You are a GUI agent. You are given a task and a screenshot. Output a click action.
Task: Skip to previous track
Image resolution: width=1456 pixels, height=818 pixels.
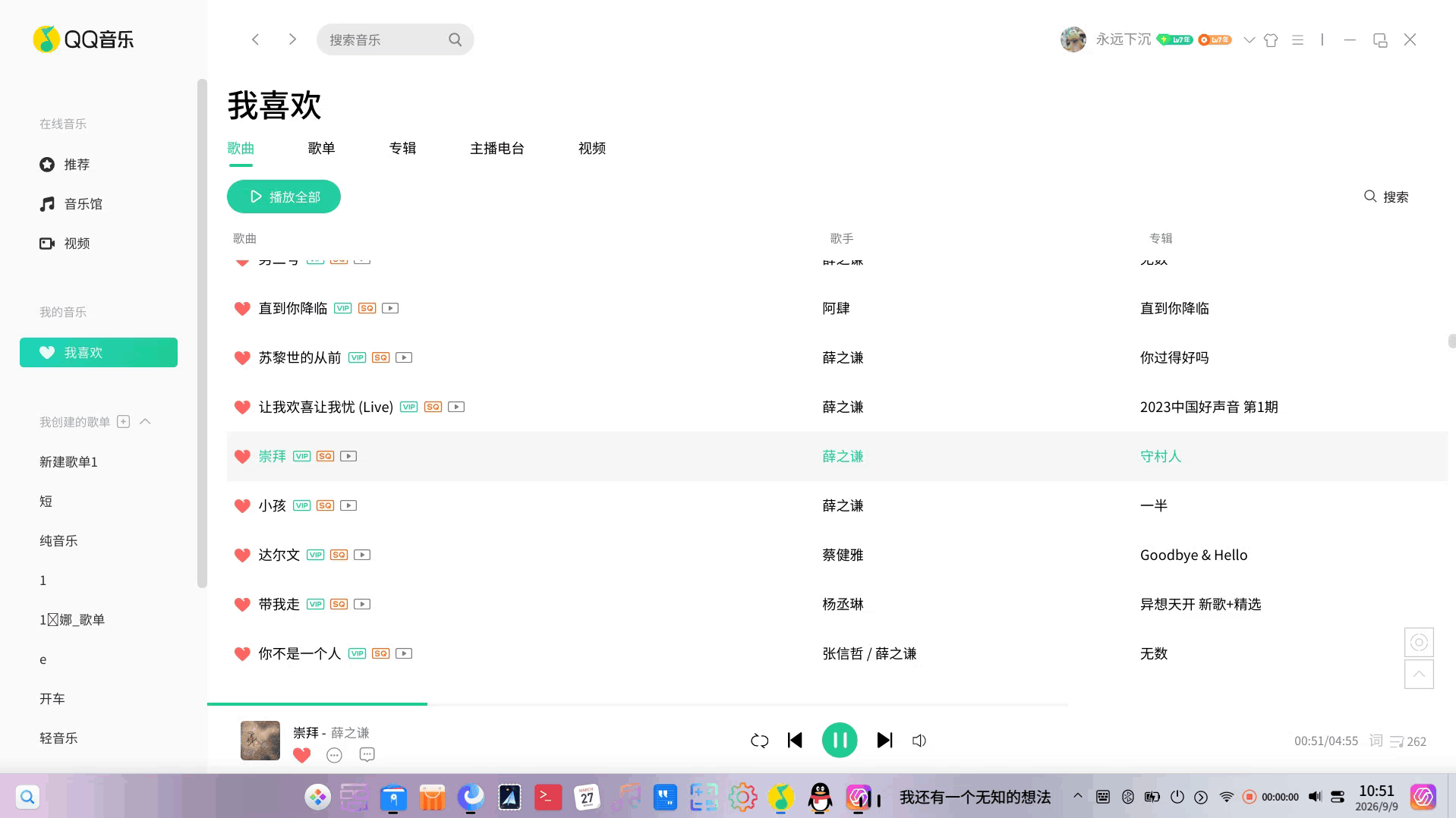tap(795, 740)
